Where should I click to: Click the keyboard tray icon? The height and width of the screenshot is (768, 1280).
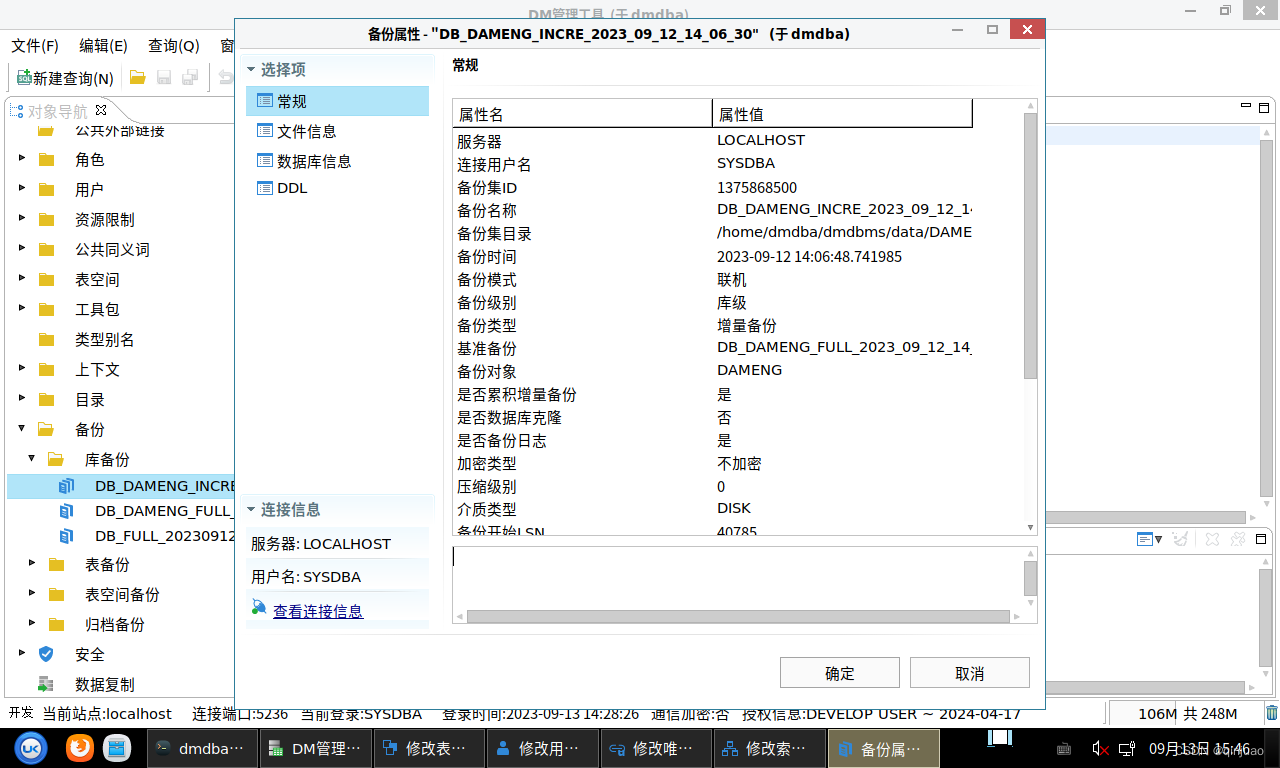click(x=1065, y=749)
